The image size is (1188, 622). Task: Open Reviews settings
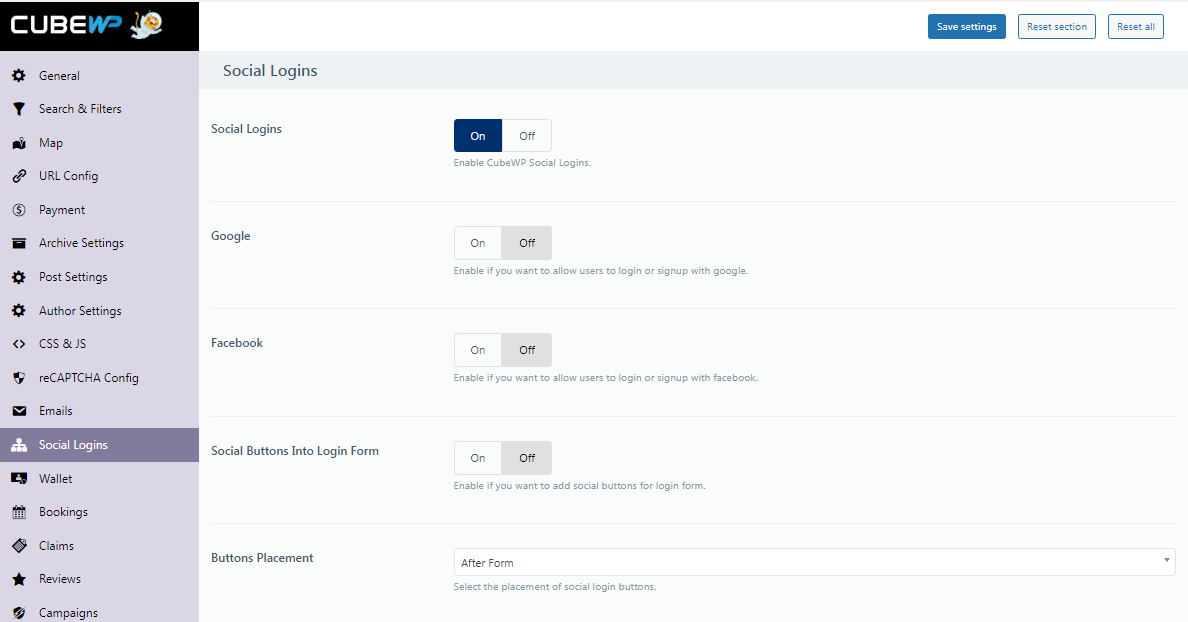pos(99,580)
